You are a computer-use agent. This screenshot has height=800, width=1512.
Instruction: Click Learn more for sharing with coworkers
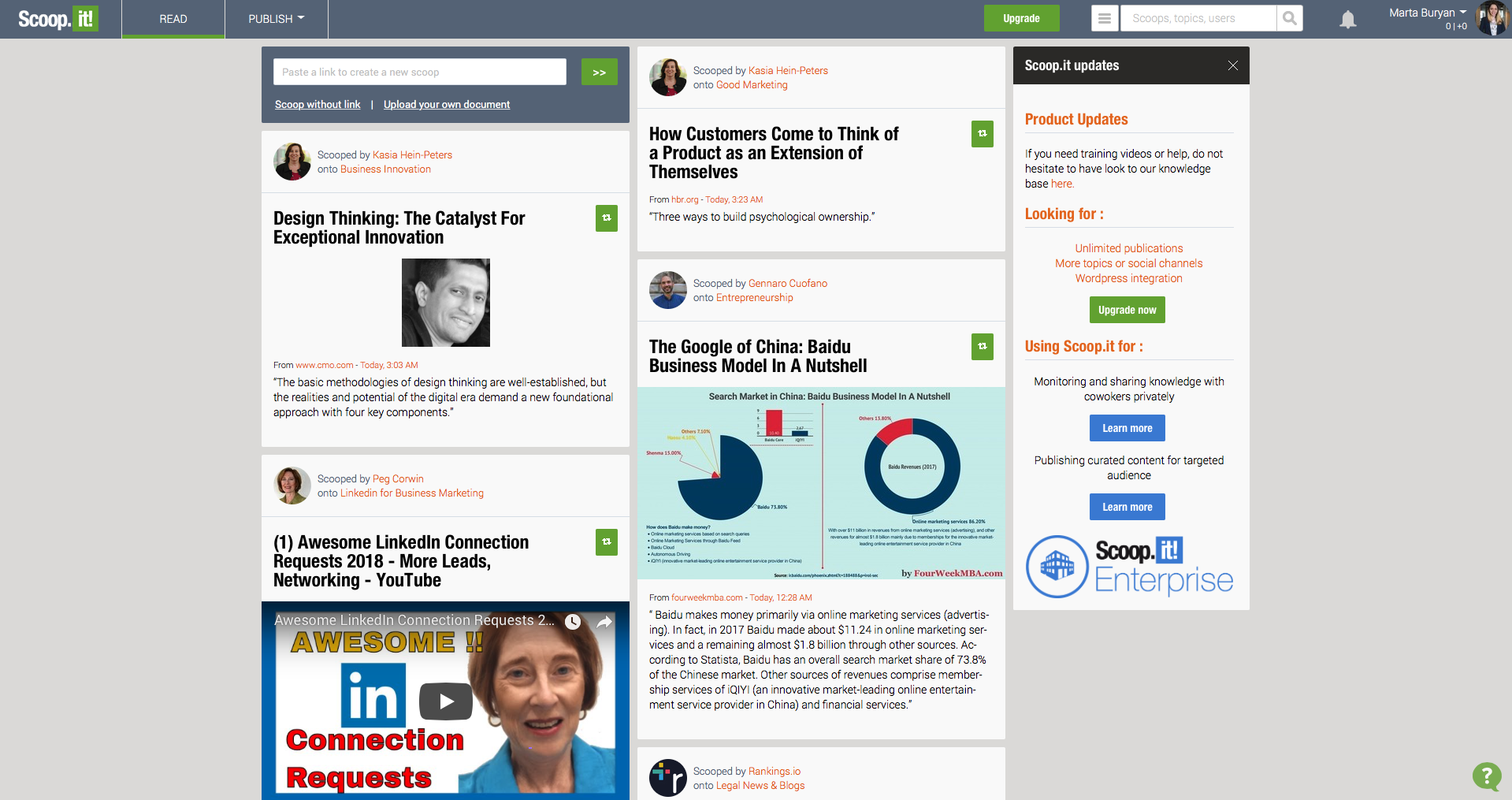click(1127, 428)
